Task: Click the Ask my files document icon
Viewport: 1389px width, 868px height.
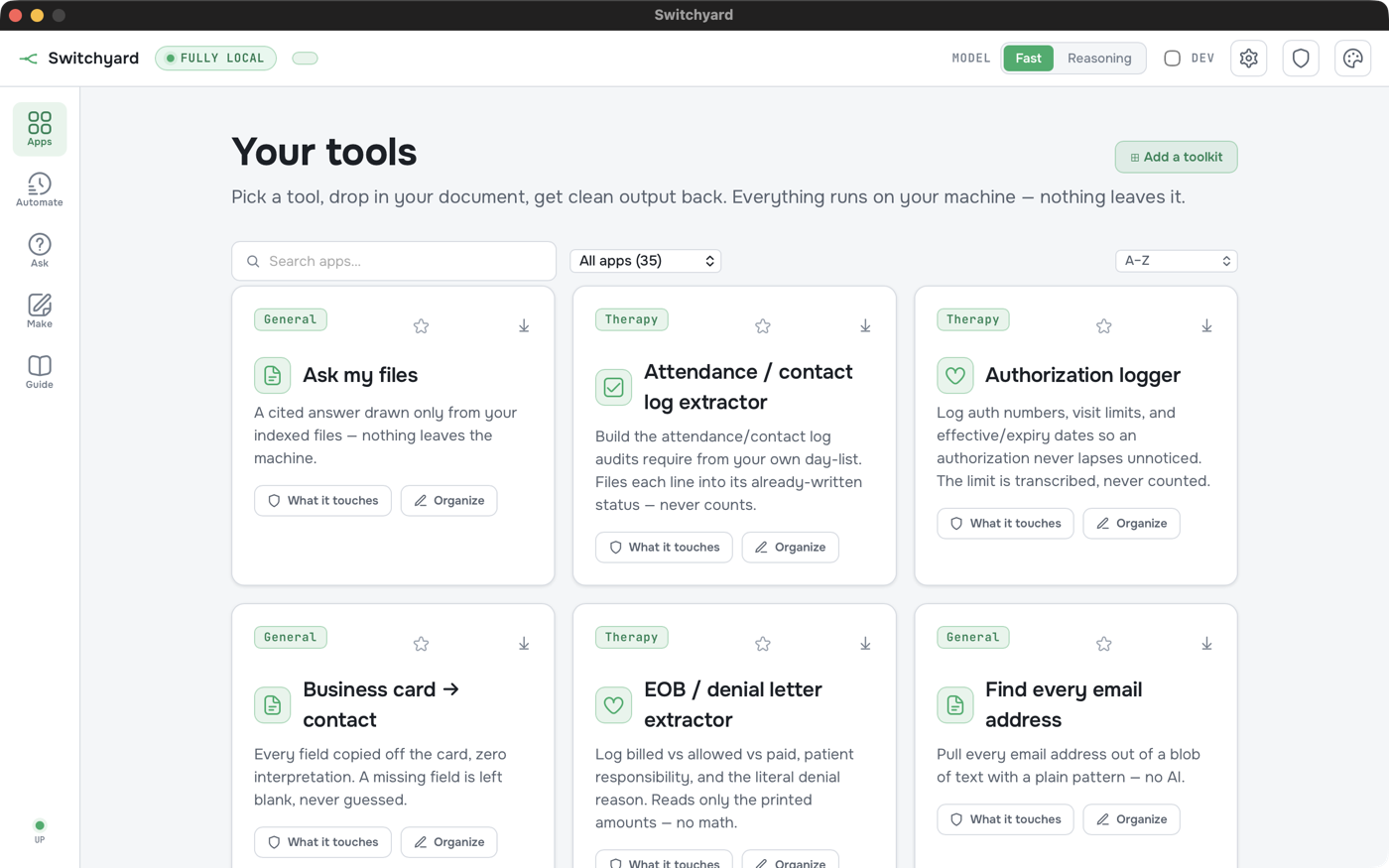Action: (x=273, y=376)
